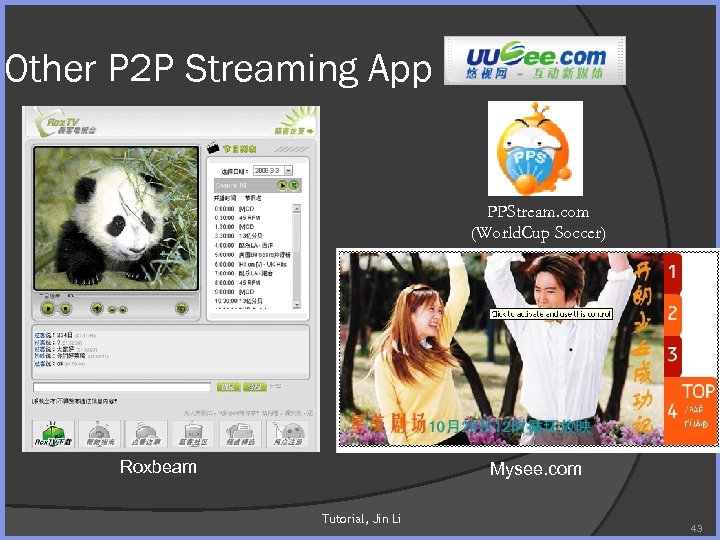Click the Mysee drama banner image

click(x=501, y=349)
